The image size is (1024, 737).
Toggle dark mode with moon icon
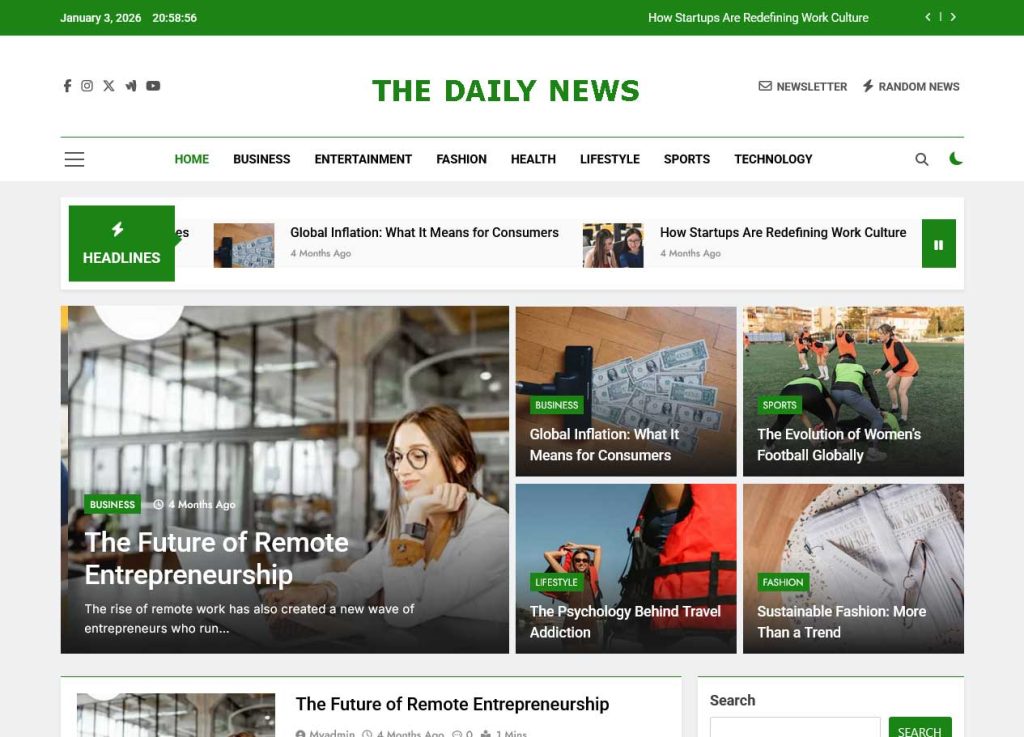(955, 159)
